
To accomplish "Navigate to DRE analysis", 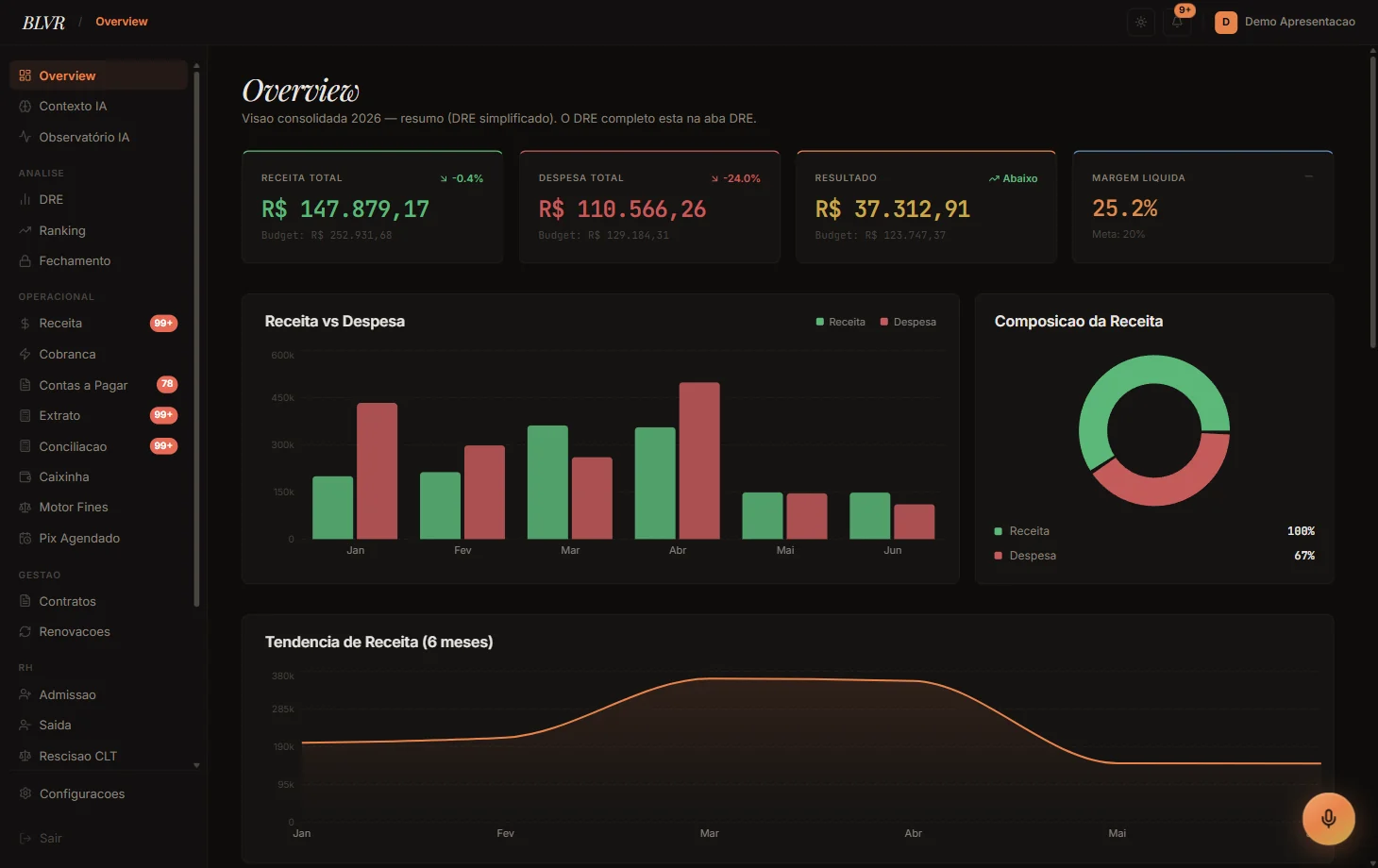I will point(98,200).
